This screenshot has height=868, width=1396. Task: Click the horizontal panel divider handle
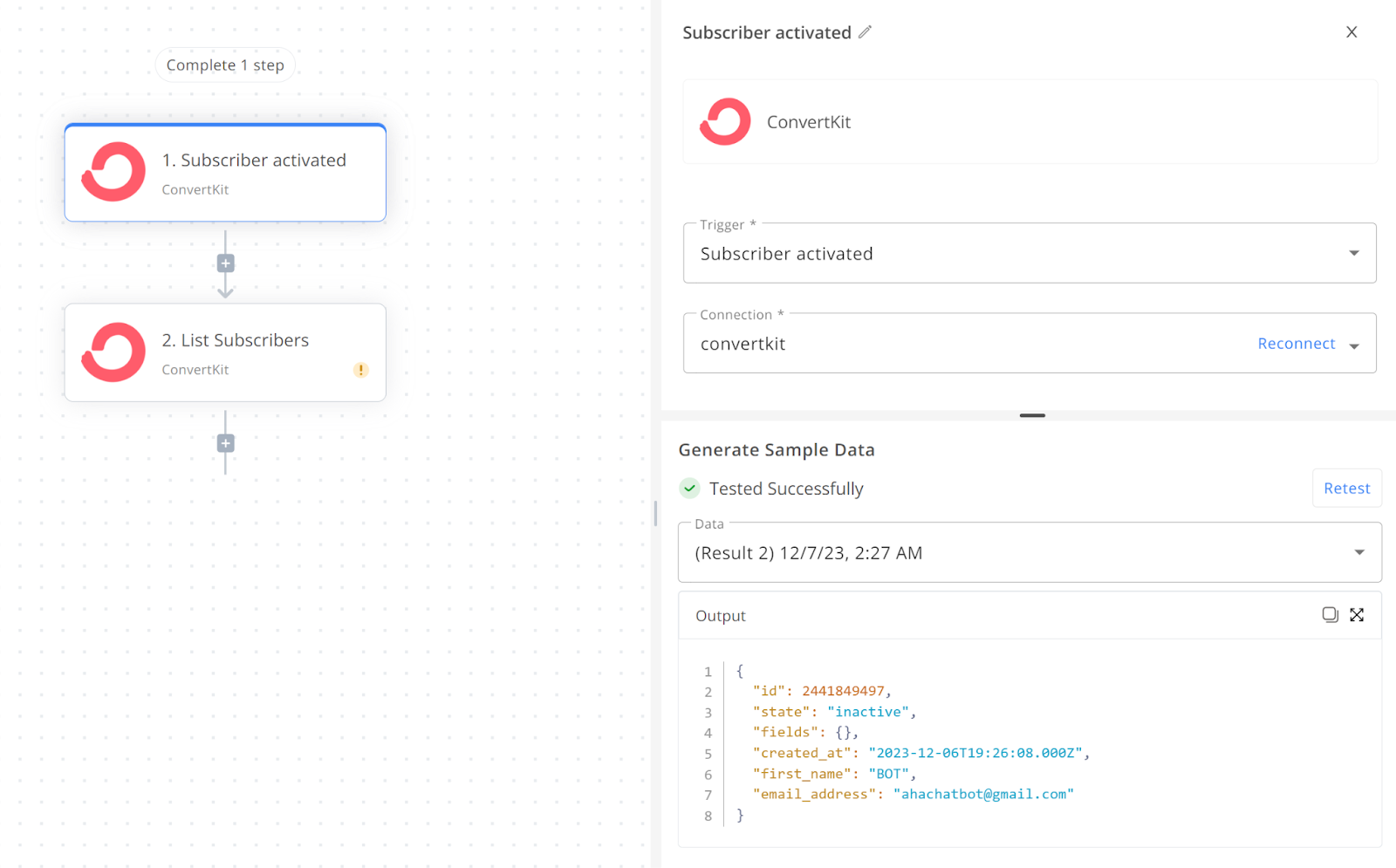1032,415
